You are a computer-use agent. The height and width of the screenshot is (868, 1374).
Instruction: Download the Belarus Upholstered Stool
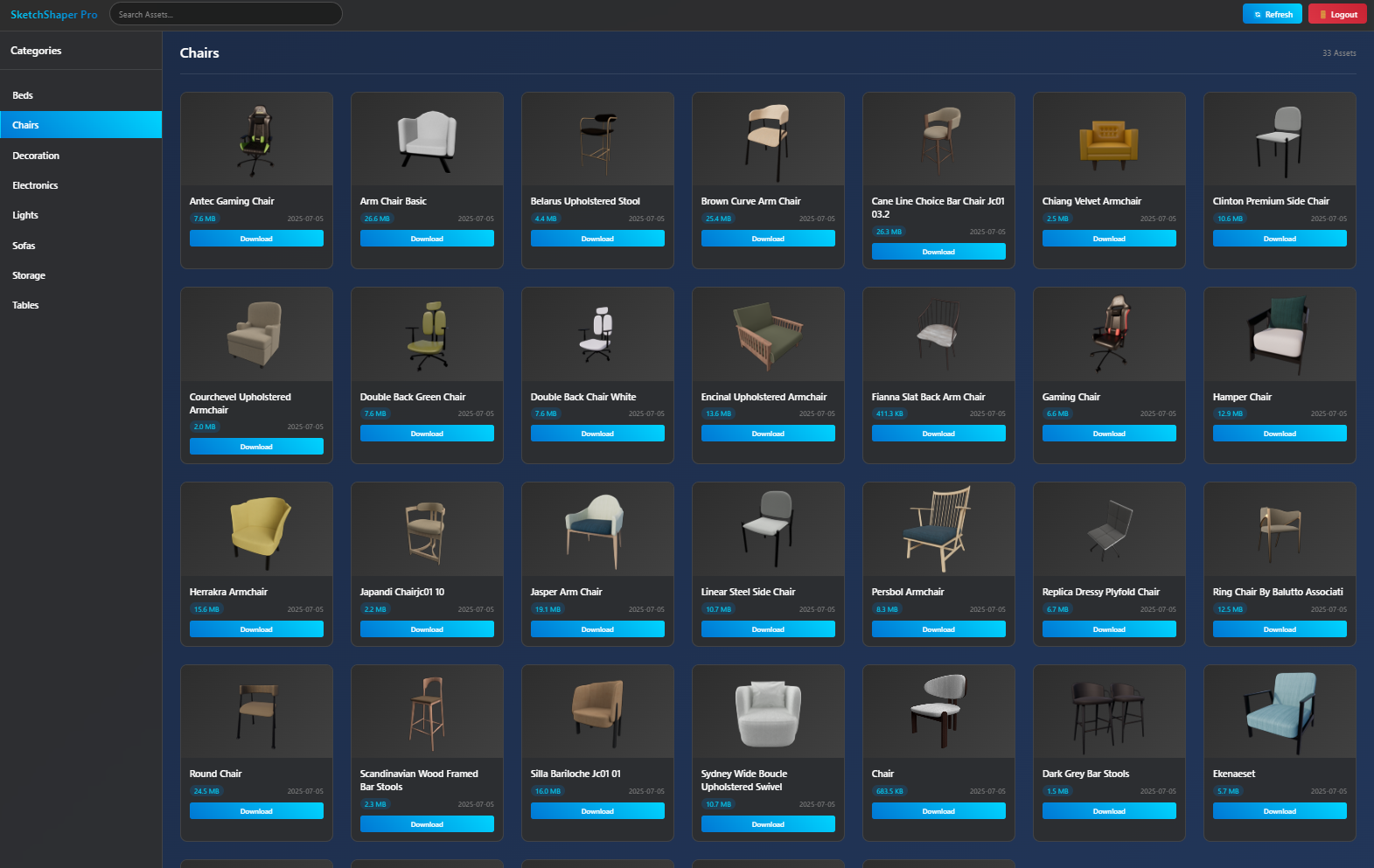[597, 239]
